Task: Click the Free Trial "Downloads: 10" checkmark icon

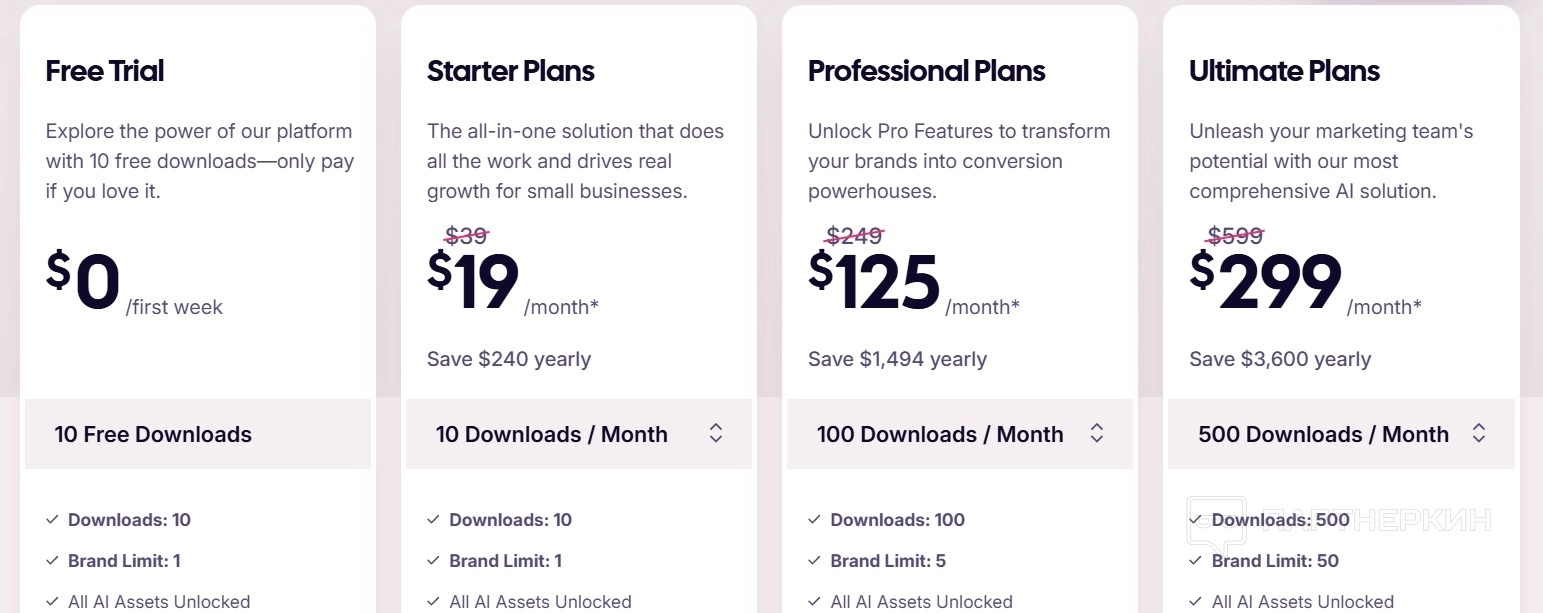Action: [x=52, y=520]
